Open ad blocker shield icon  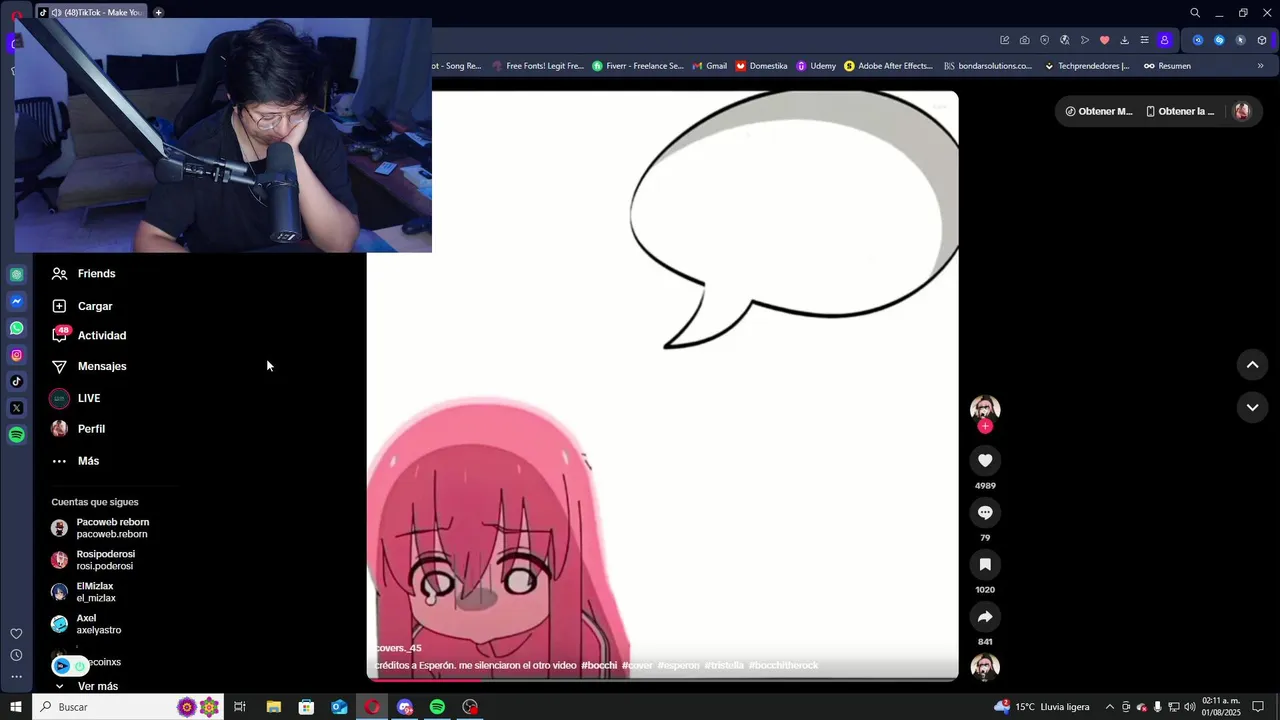1045,40
